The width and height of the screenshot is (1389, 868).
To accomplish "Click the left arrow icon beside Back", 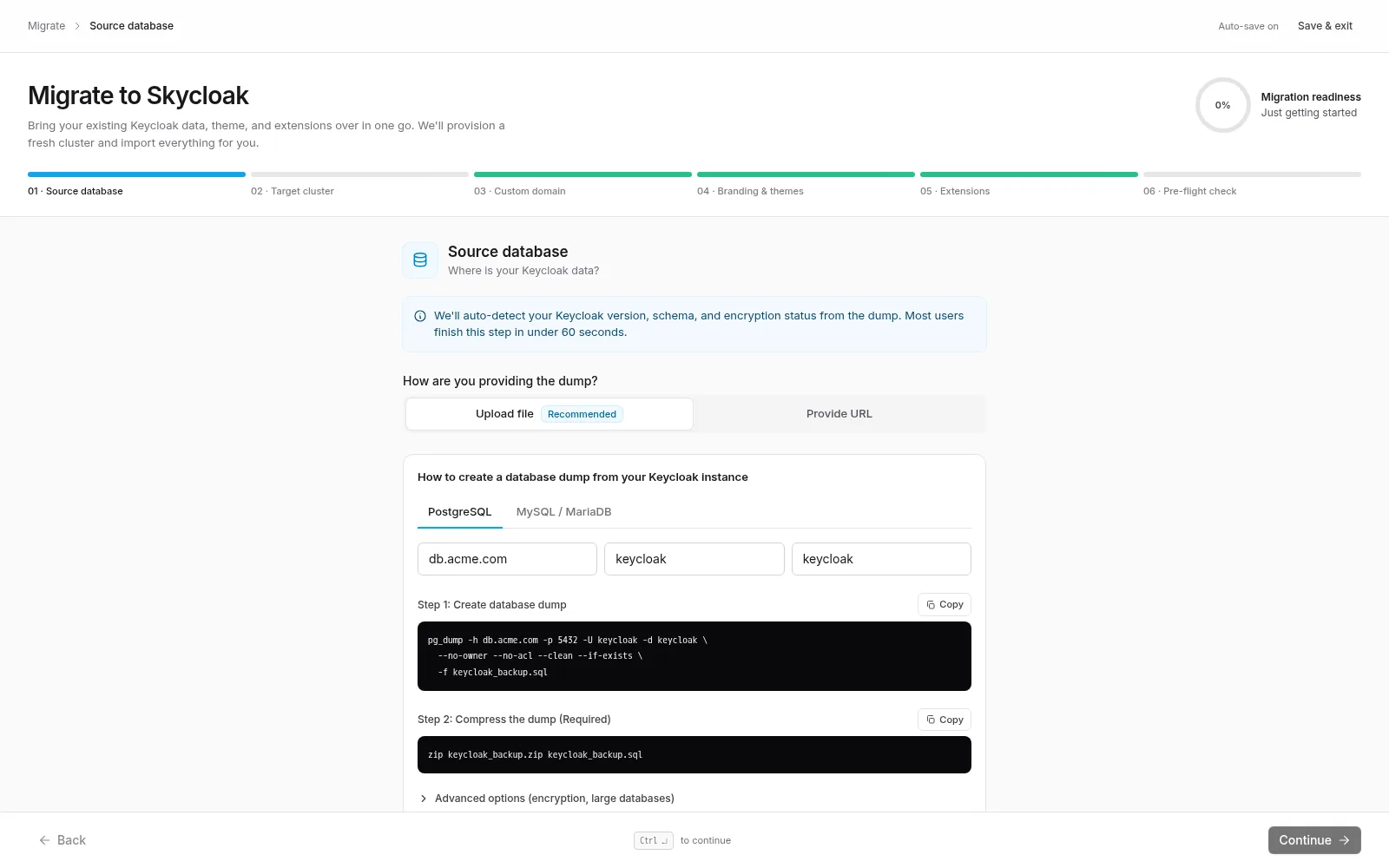I will pos(44,840).
